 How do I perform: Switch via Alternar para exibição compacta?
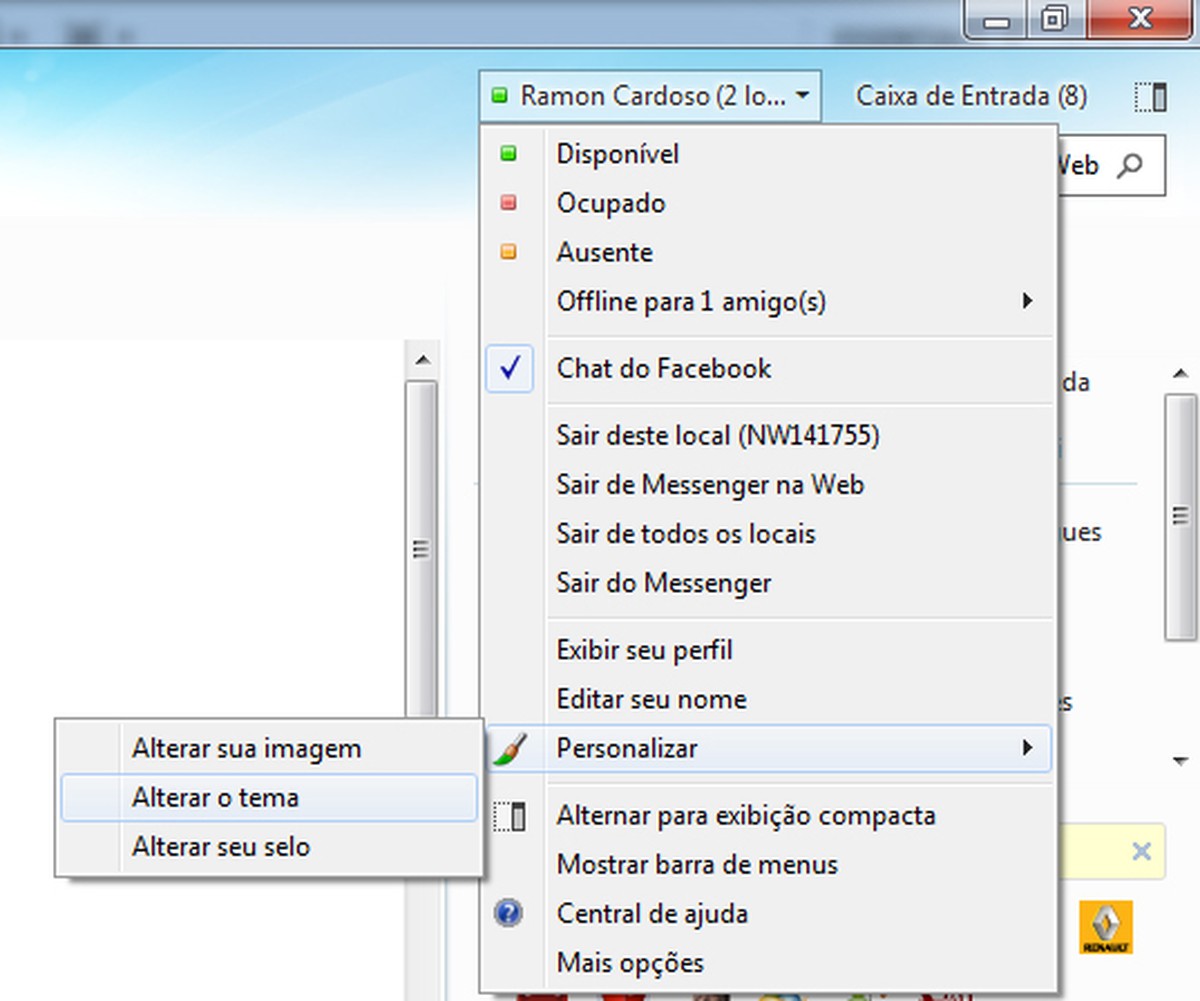coord(768,816)
